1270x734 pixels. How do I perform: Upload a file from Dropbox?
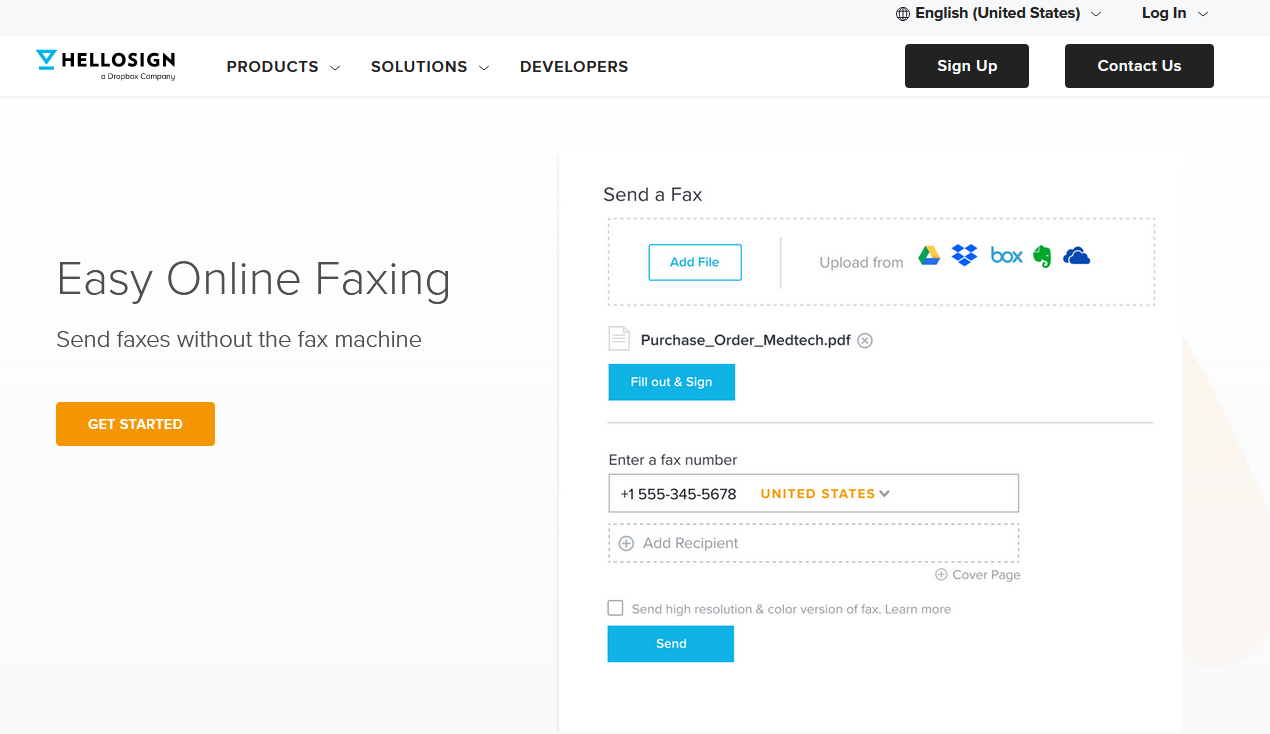click(x=964, y=255)
